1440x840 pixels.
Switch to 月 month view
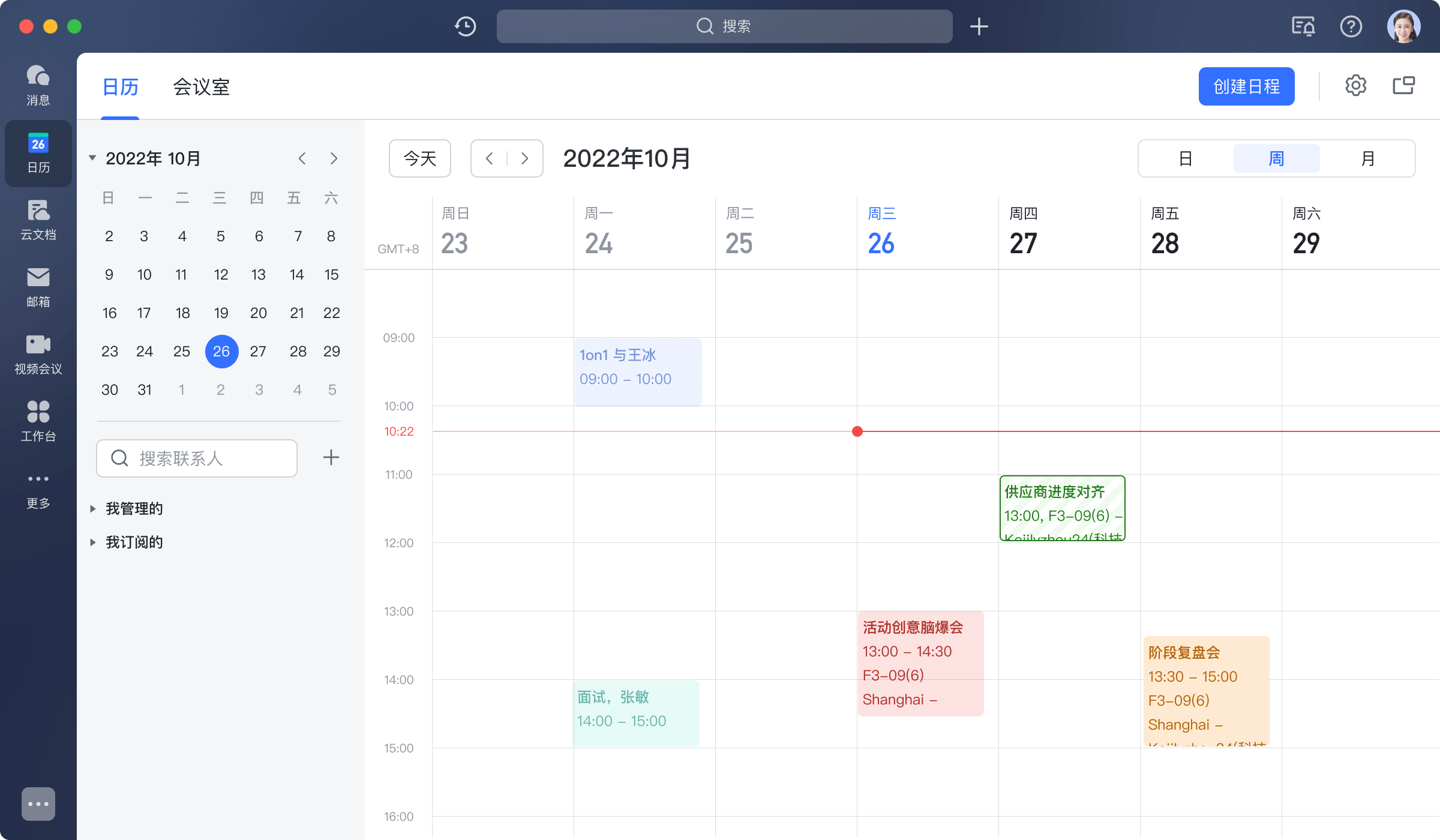1369,158
